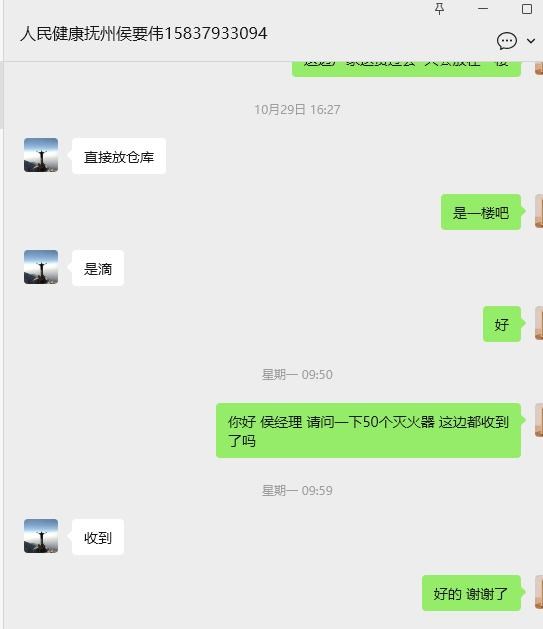This screenshot has height=629, width=543.
Task: Minimize the chat window
Action: [x=483, y=9]
